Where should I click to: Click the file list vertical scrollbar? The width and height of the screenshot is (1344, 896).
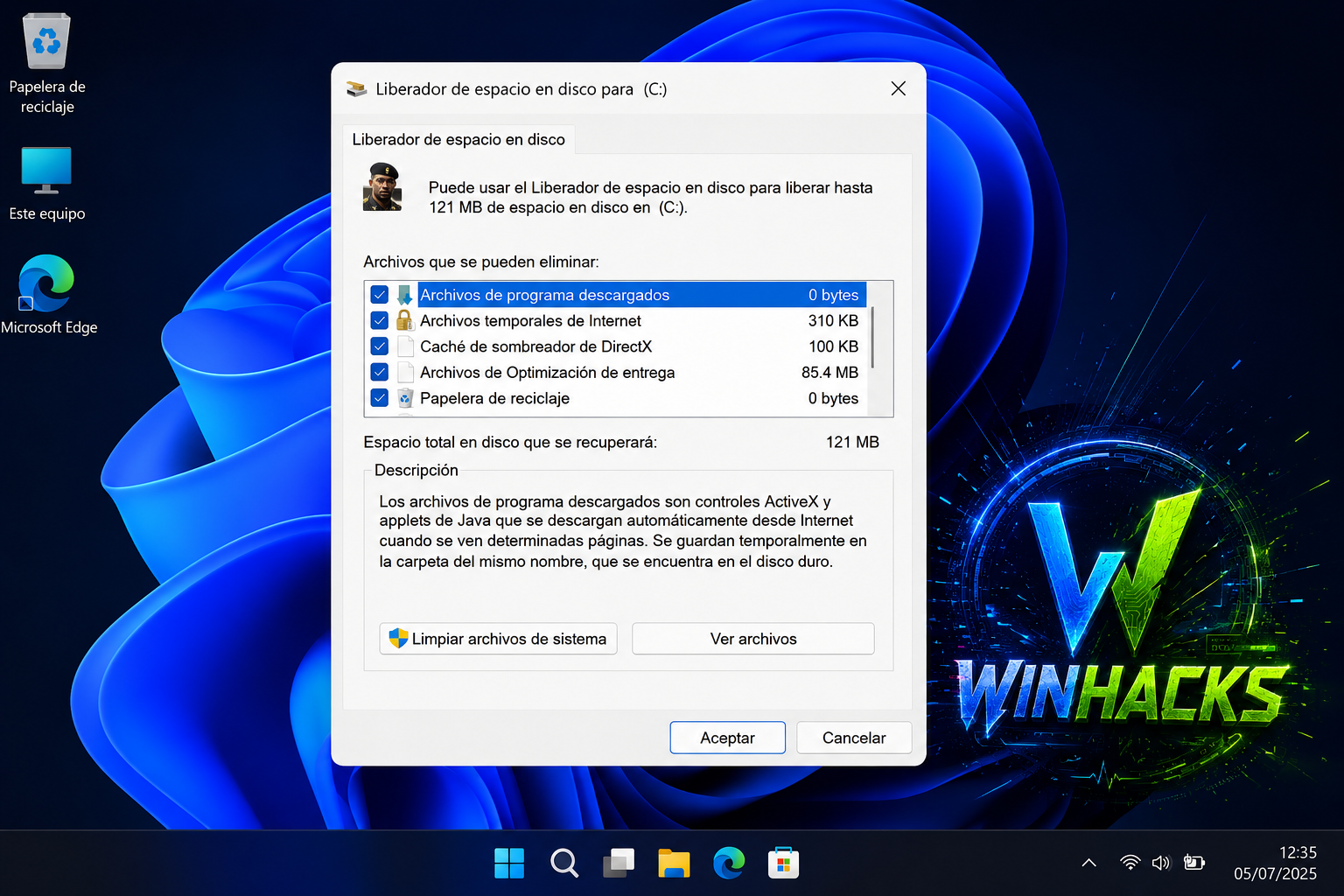click(x=873, y=338)
